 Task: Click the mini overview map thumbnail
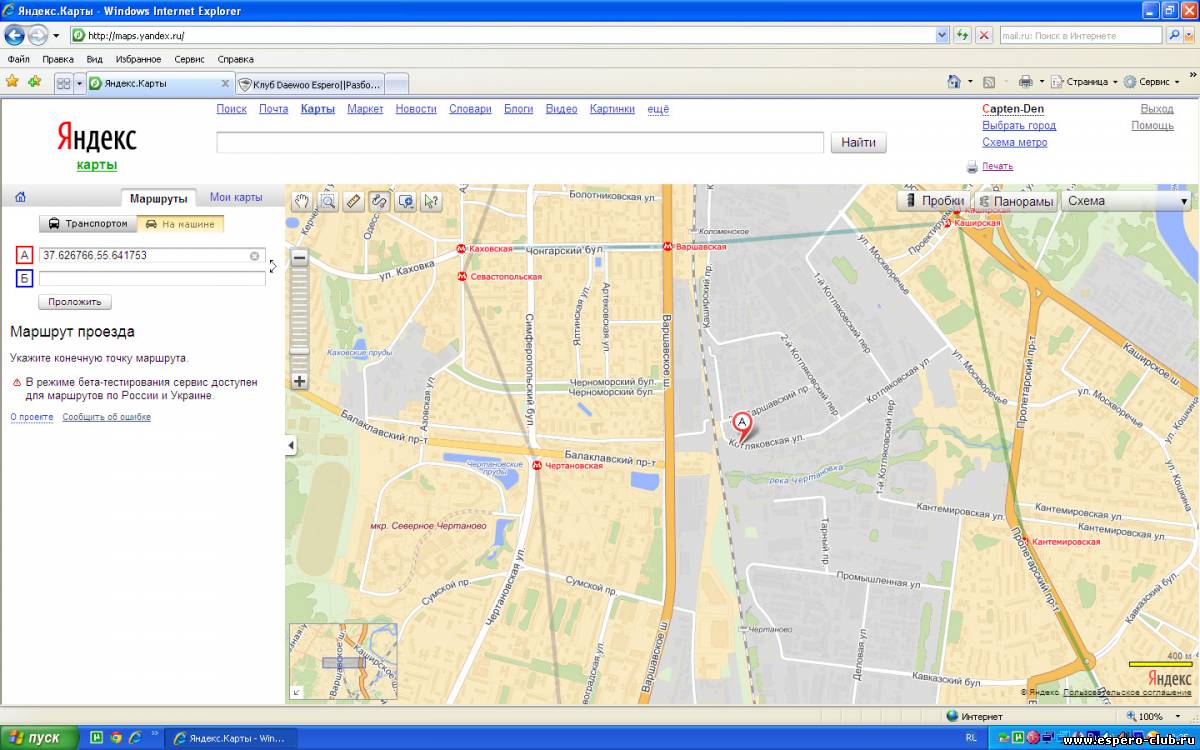point(343,662)
